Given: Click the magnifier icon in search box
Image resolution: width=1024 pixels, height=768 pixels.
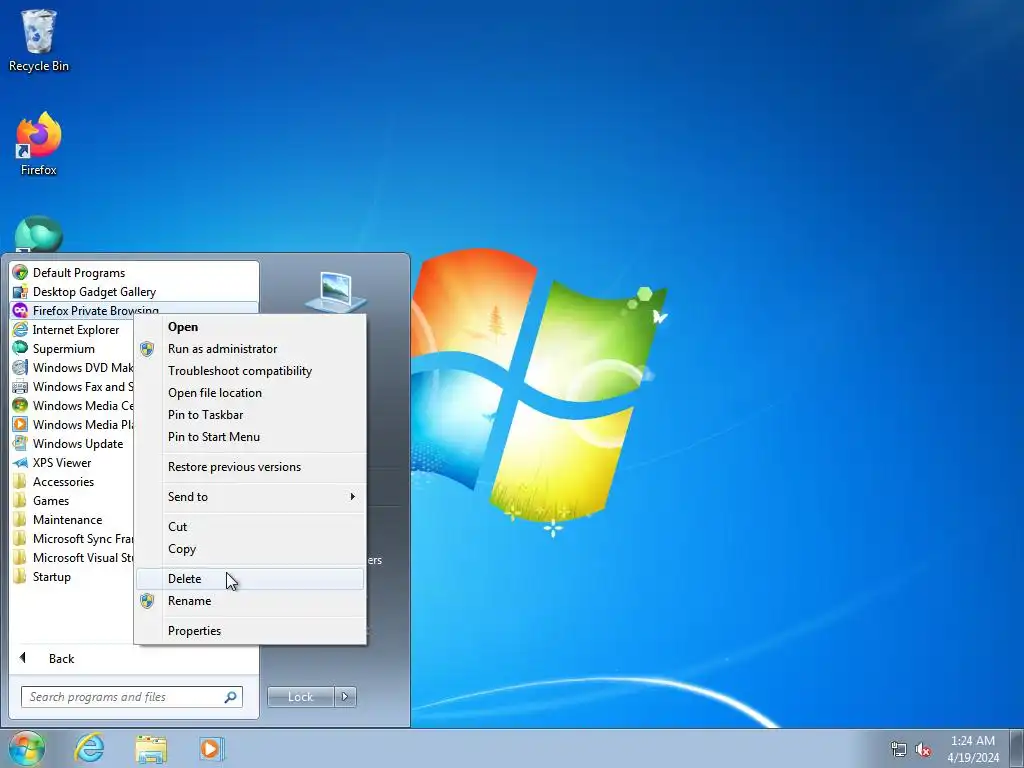Looking at the screenshot, I should point(230,697).
